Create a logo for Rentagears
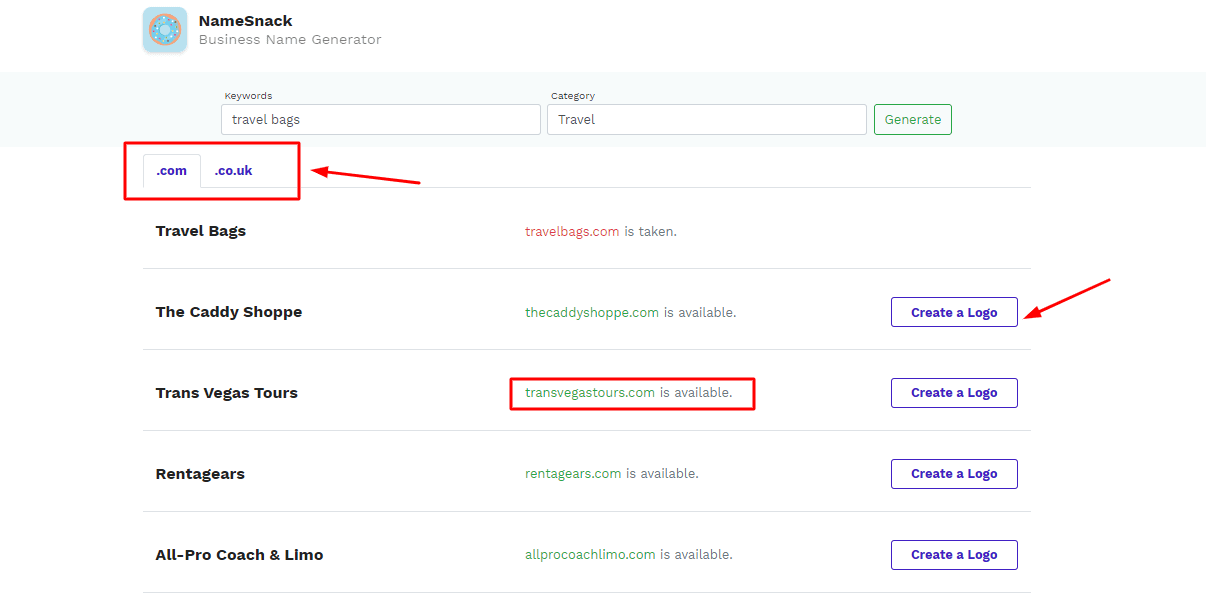 coord(954,474)
